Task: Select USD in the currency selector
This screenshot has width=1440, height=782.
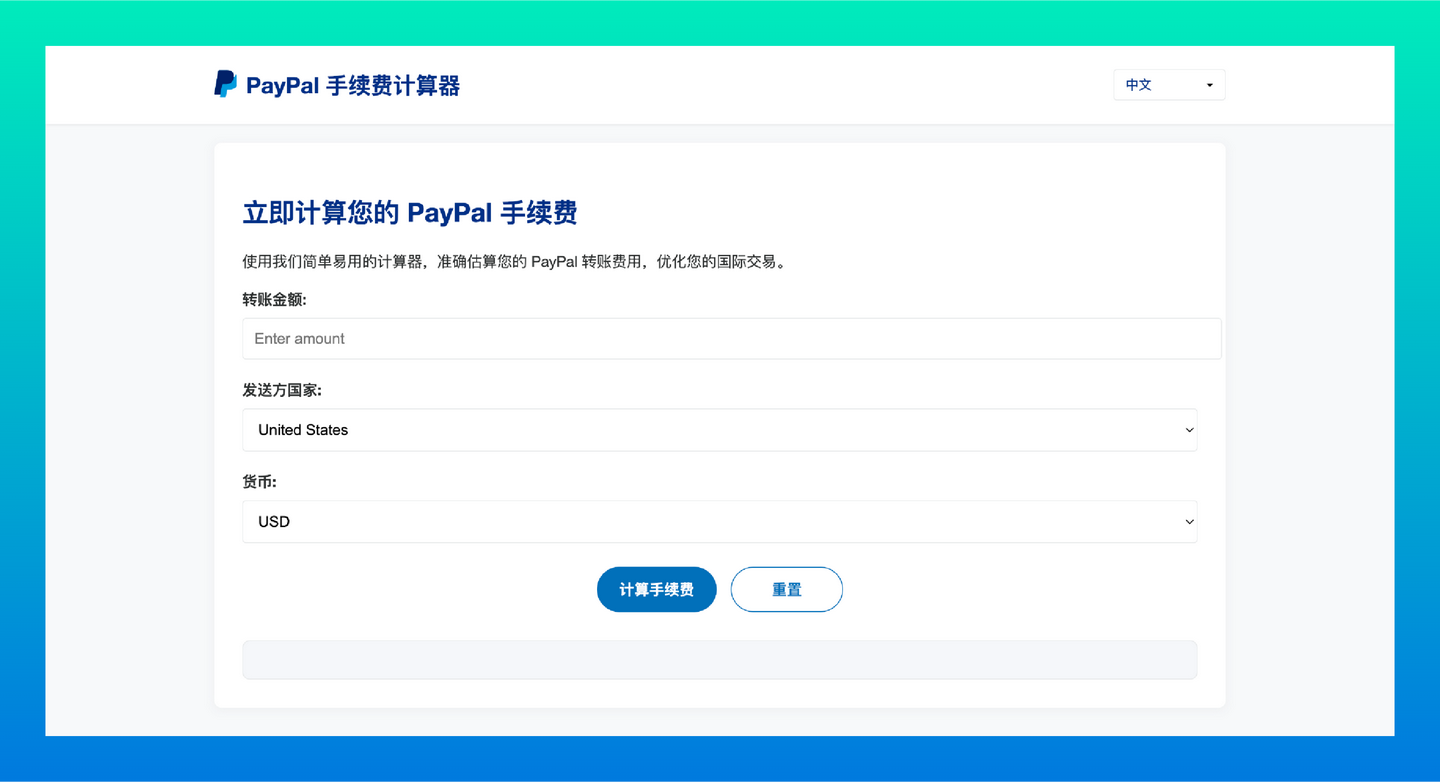Action: pos(720,521)
